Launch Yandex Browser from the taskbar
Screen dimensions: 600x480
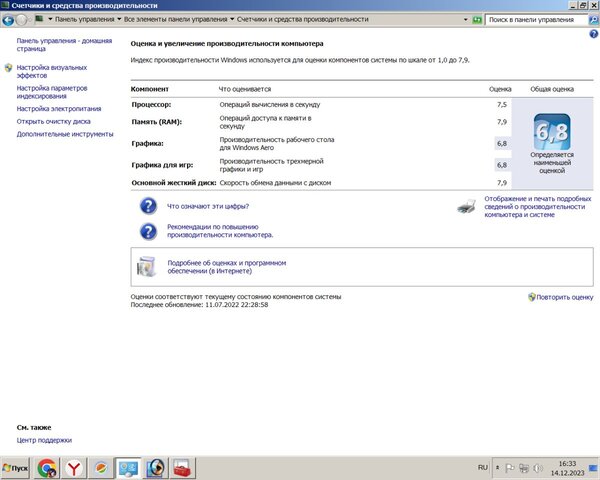pyautogui.click(x=74, y=467)
